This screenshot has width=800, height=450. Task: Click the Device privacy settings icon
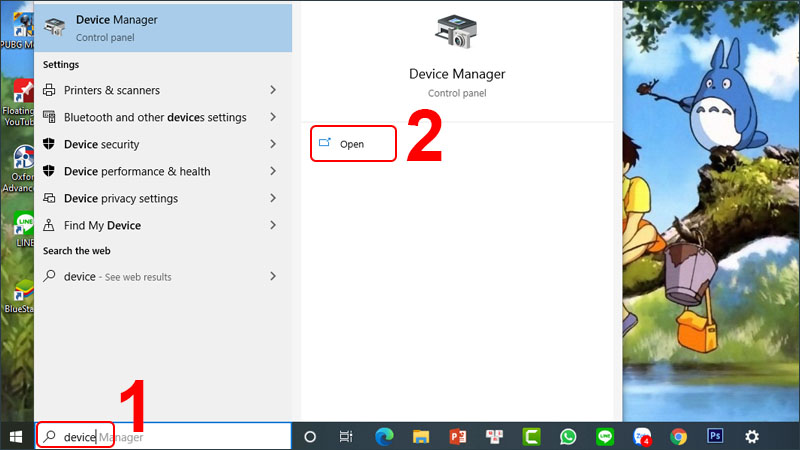[49, 198]
